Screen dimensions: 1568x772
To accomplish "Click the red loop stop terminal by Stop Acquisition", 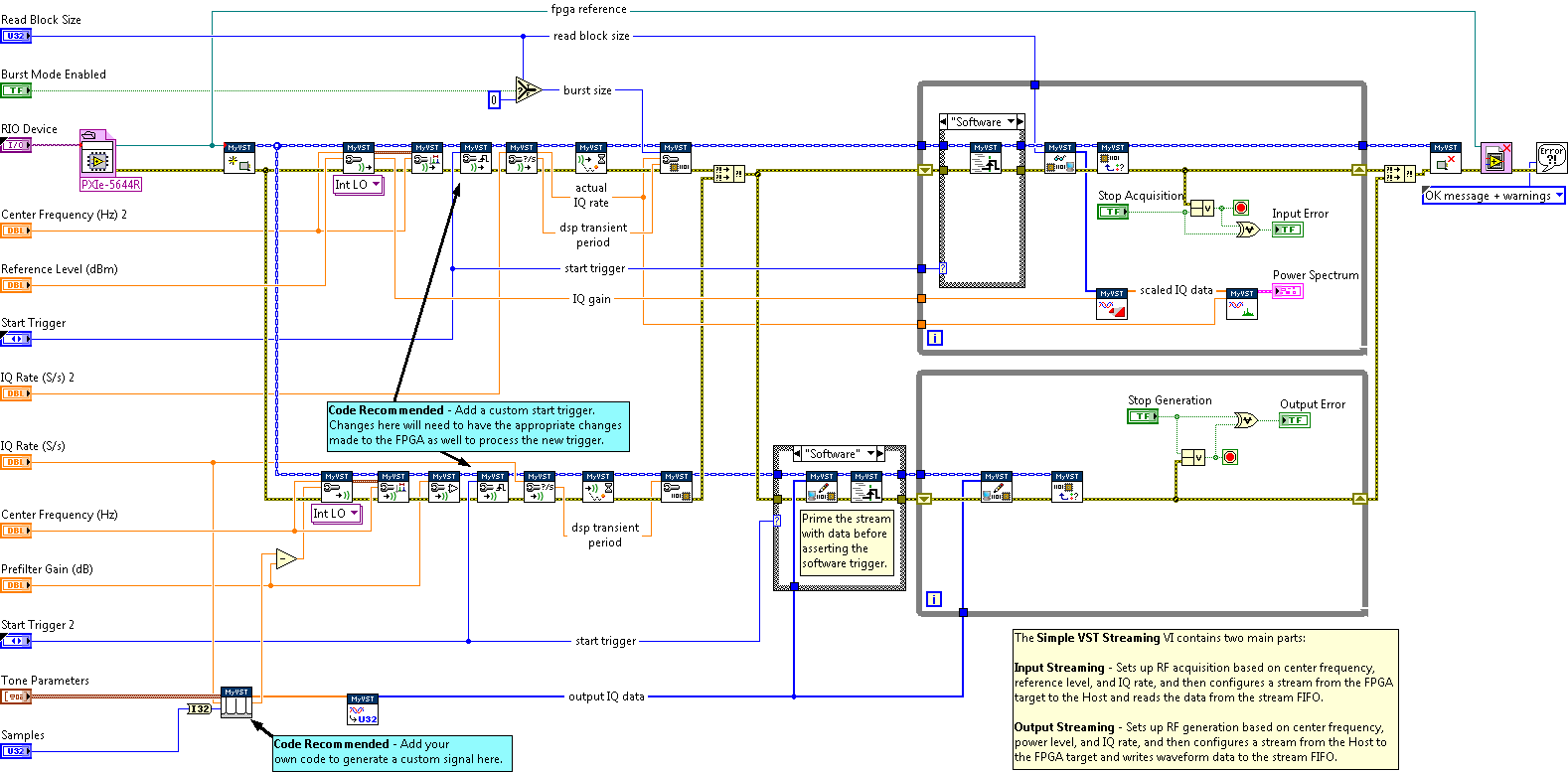I will point(1240,208).
